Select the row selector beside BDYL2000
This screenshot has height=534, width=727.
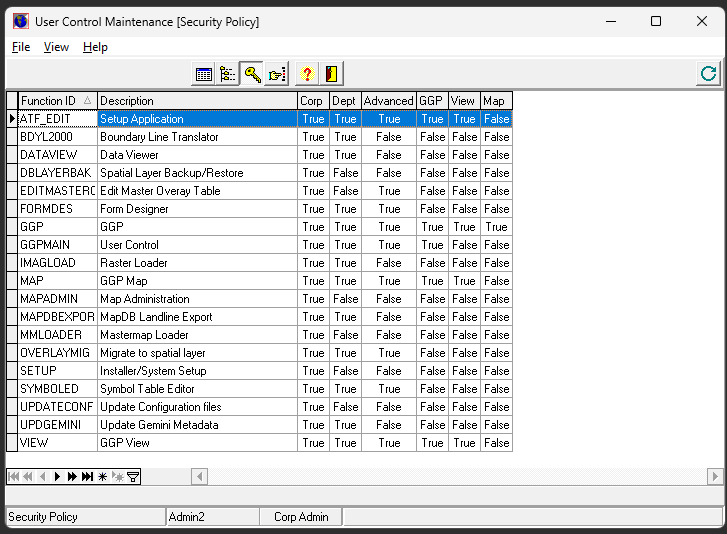(12, 137)
